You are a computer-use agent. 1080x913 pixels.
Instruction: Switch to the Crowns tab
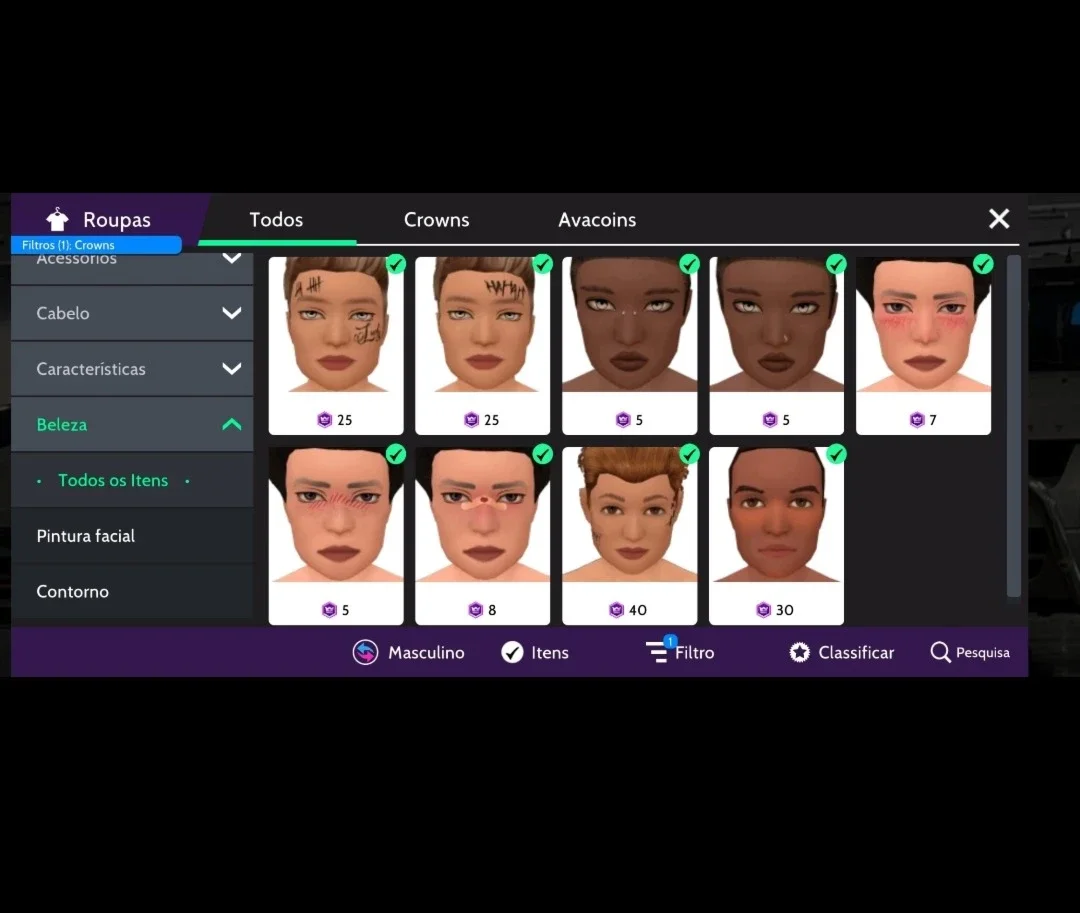point(437,220)
